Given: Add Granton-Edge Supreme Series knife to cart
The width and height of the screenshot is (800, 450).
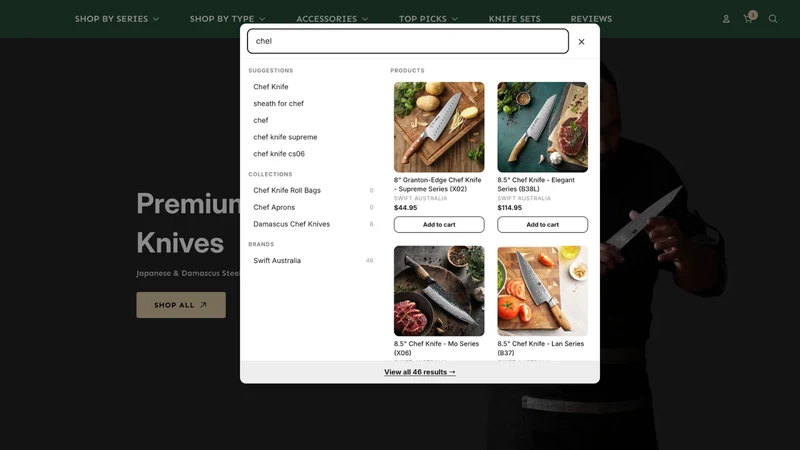Looking at the screenshot, I should [439, 224].
